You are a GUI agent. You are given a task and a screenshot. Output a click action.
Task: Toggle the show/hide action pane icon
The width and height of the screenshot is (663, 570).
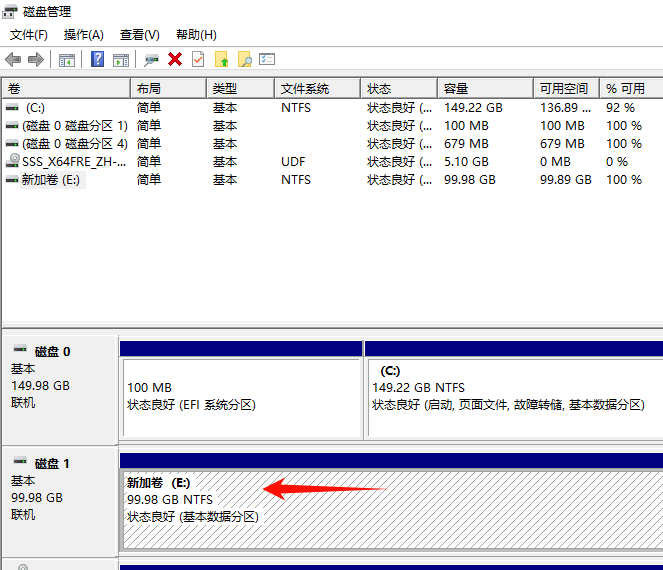pos(121,60)
